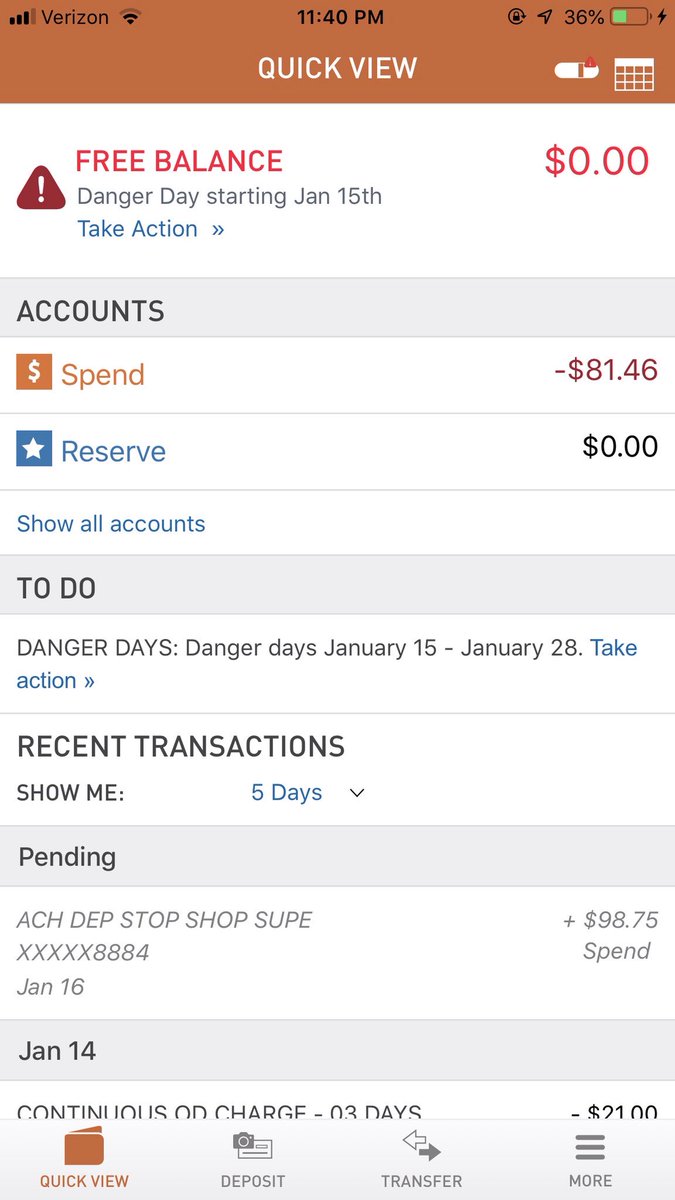This screenshot has height=1200, width=675.
Task: Tap the red danger warning triangle
Action: tap(41, 187)
